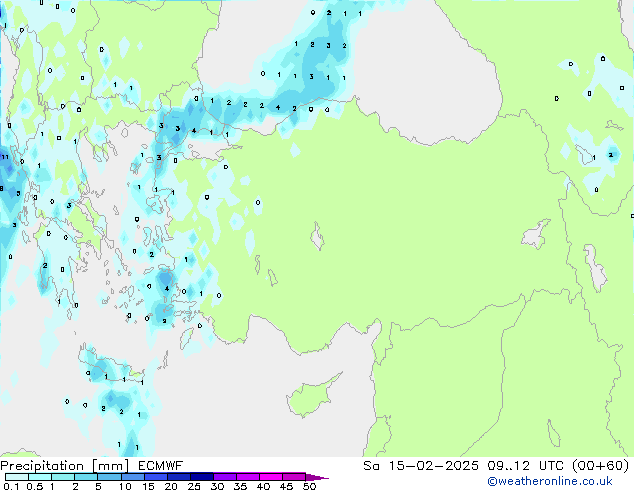Click the '09..12 UTC' time label
634x490 pixels.
(528, 466)
